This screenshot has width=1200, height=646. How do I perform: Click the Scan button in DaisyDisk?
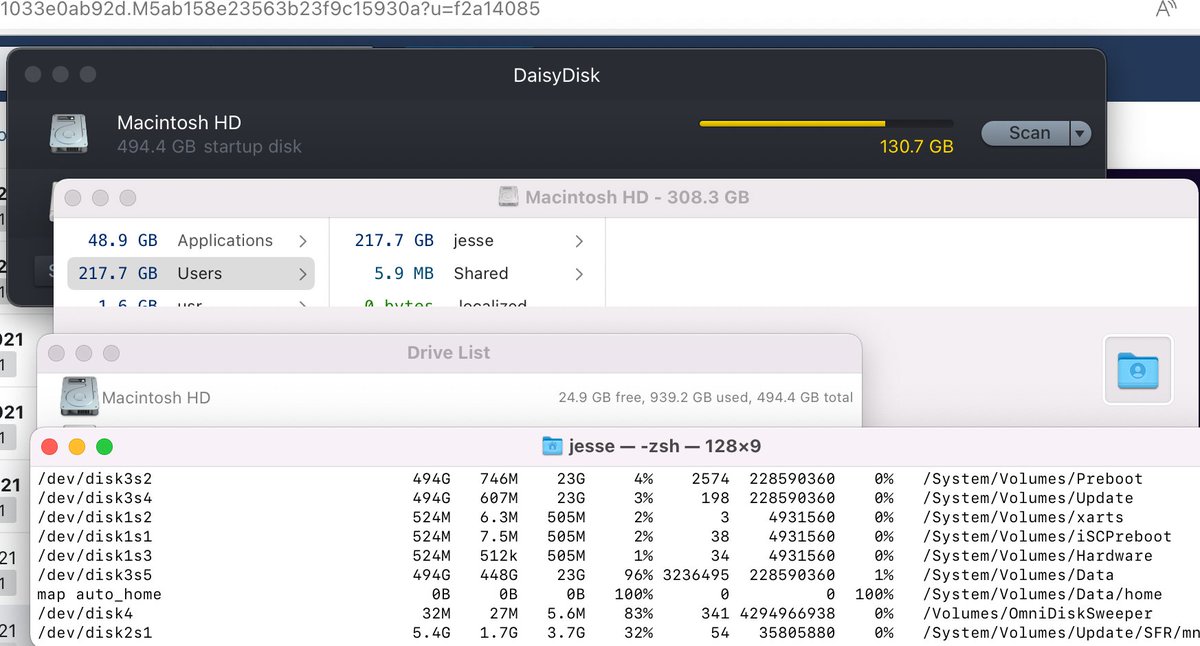(1025, 133)
